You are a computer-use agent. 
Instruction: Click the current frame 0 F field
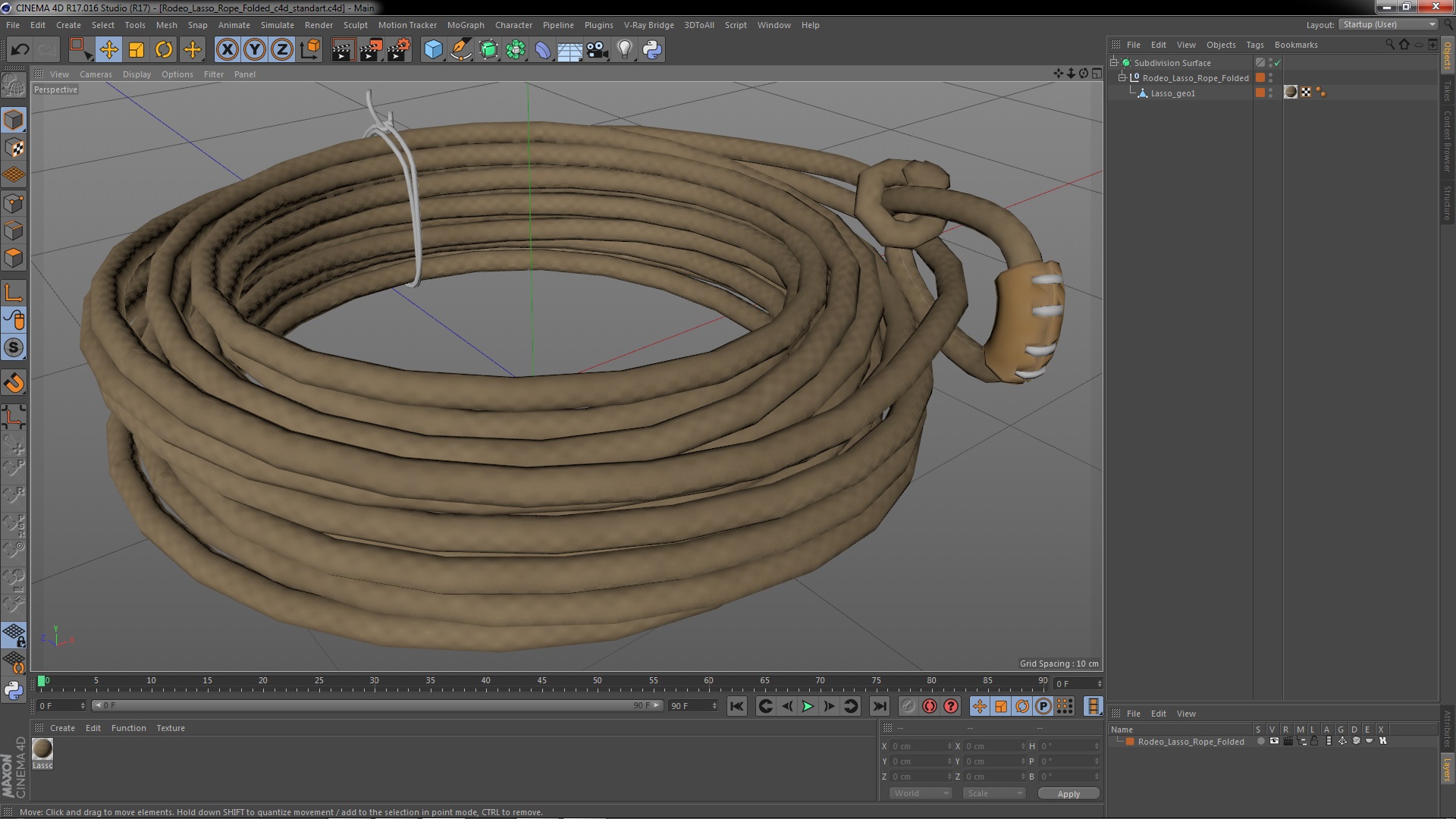tap(61, 706)
